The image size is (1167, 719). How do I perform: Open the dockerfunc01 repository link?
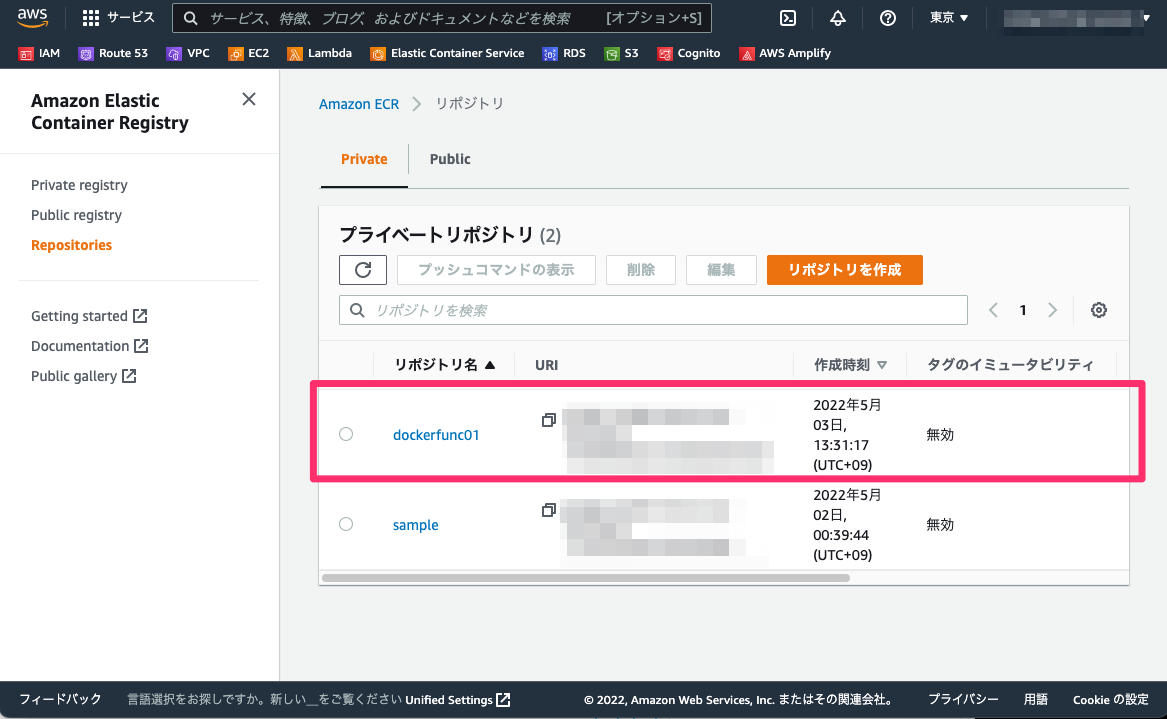436,435
